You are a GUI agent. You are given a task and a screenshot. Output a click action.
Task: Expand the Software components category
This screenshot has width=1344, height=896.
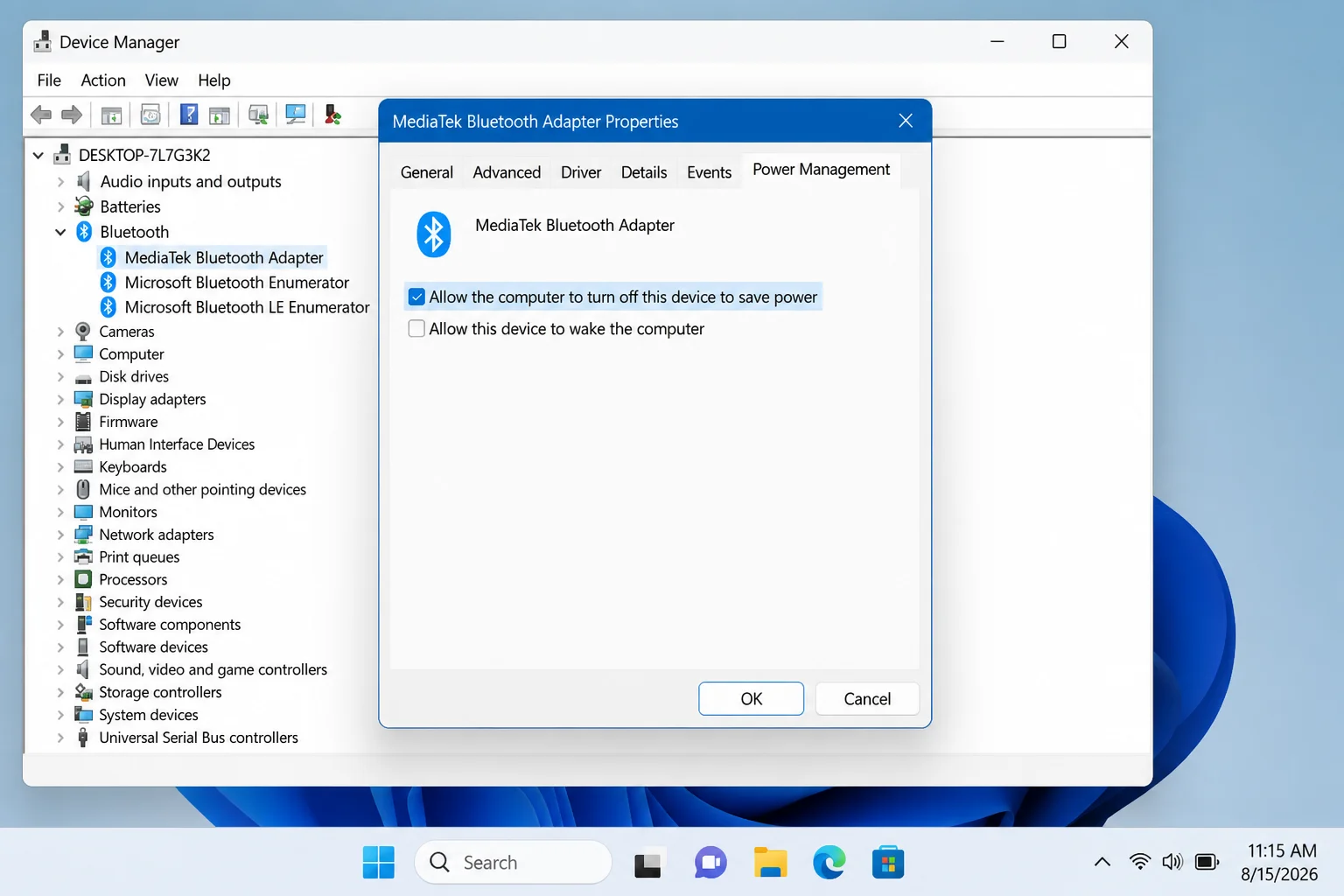point(60,625)
